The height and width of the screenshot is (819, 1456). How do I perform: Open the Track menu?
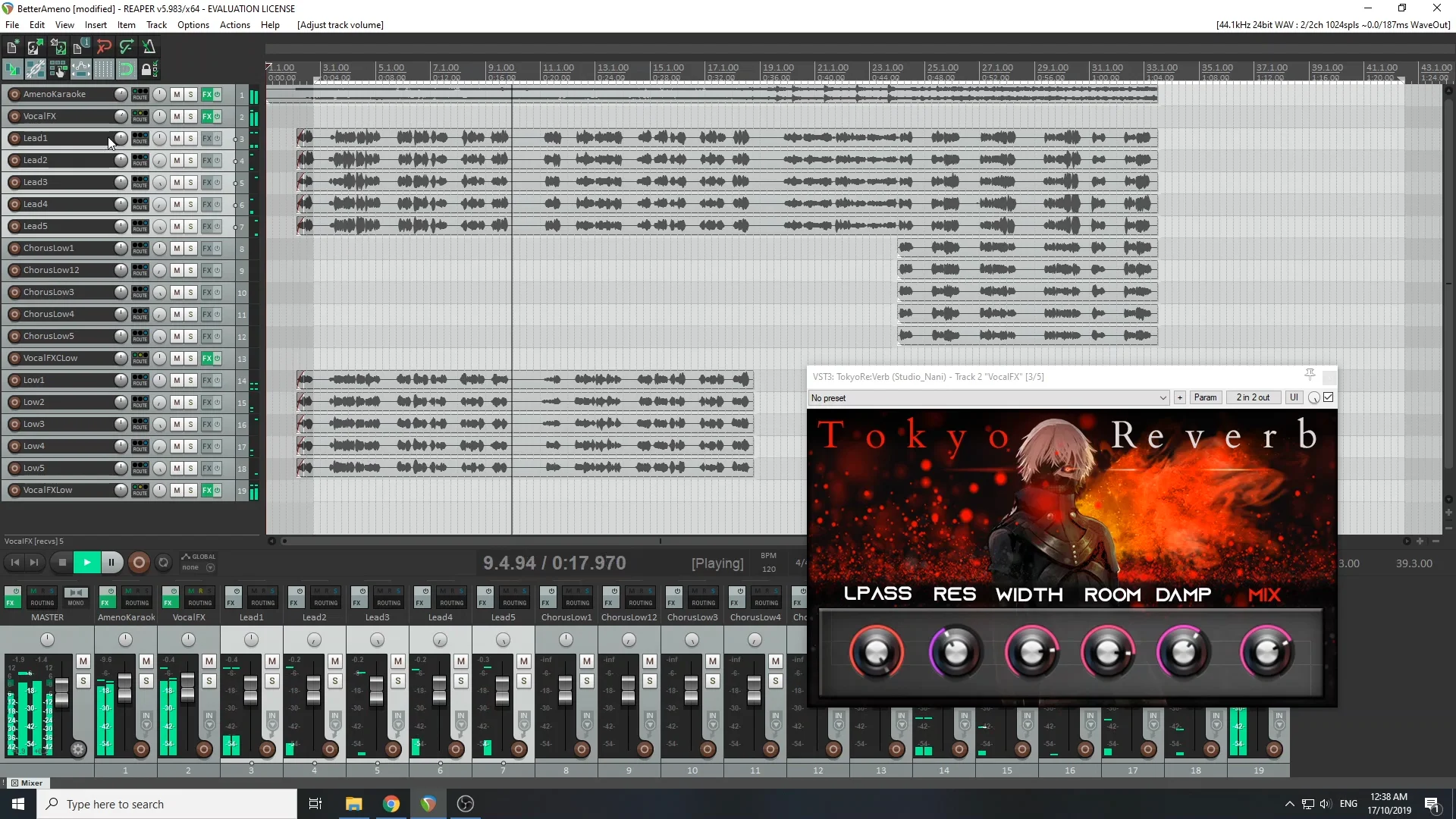pos(155,24)
